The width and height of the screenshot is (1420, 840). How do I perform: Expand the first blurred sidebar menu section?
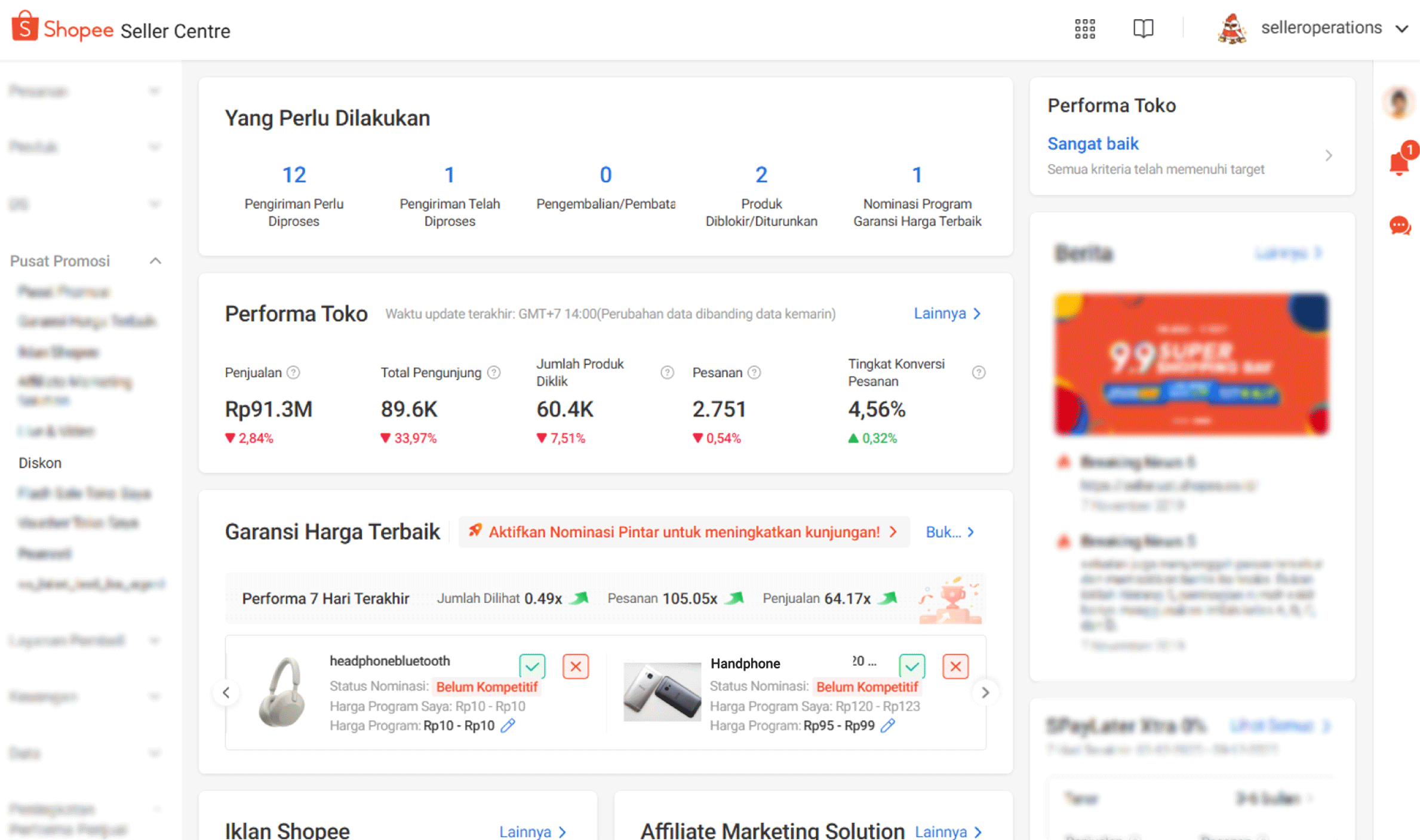click(154, 91)
